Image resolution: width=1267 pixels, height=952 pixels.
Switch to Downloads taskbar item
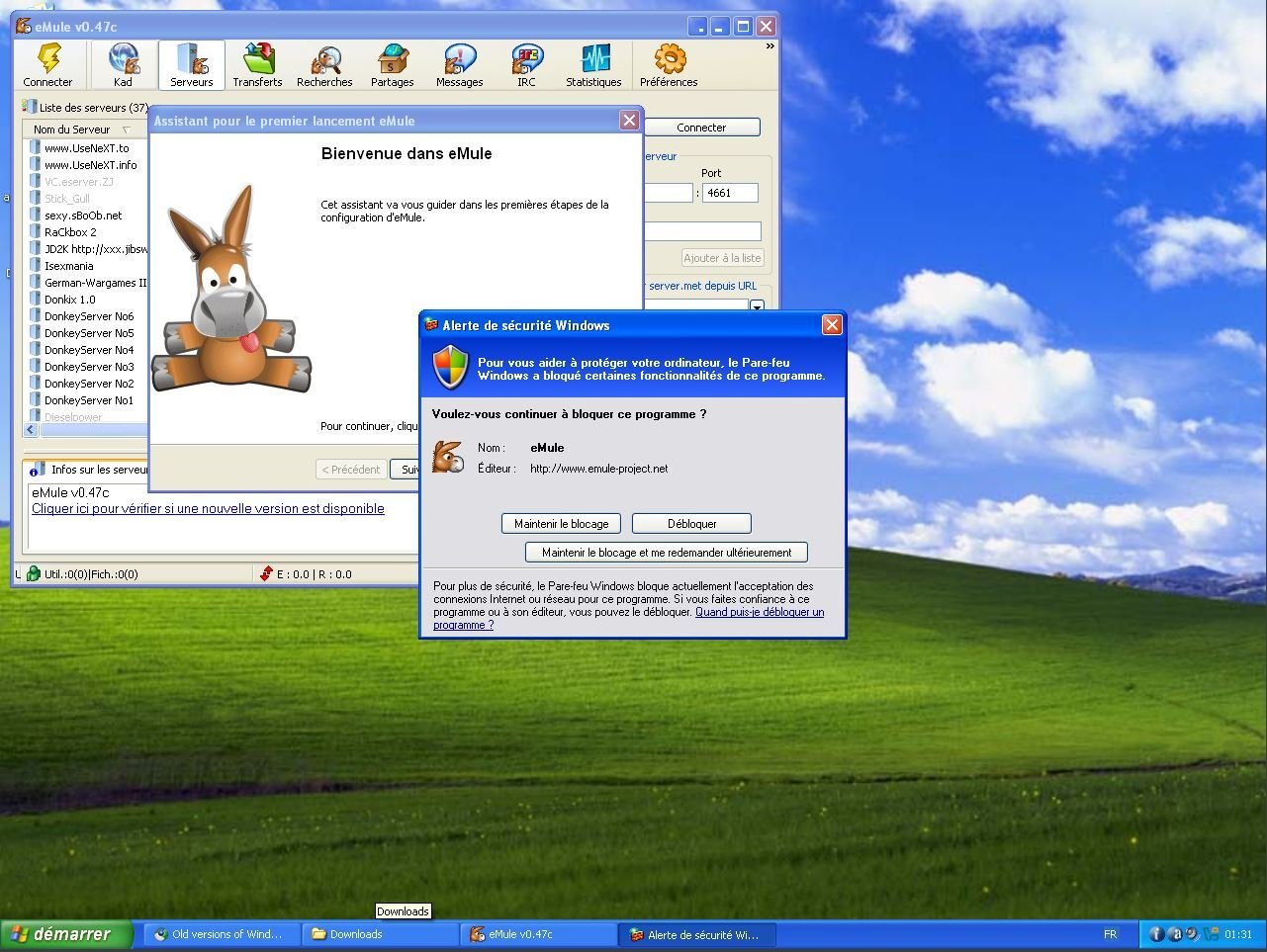point(379,934)
